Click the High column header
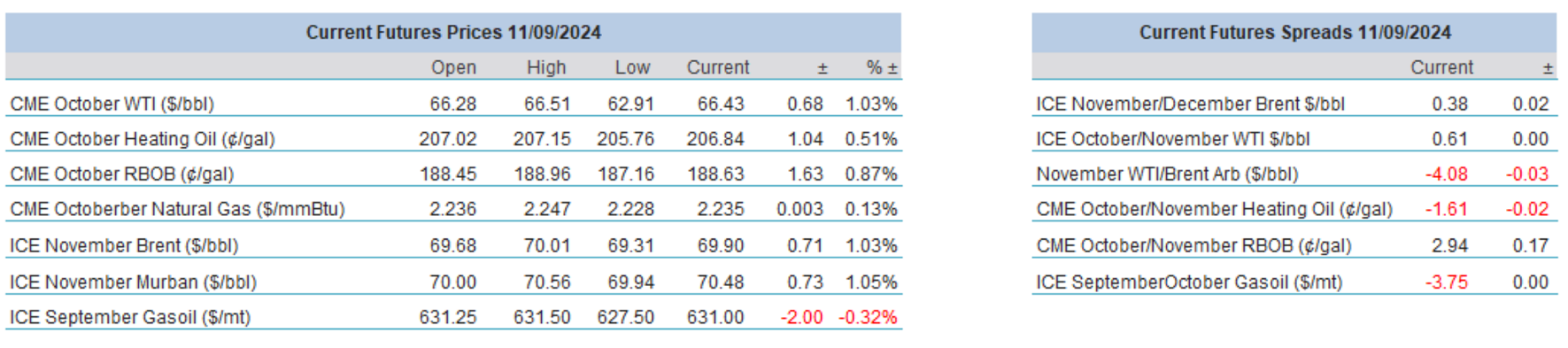The height and width of the screenshot is (348, 1568). coord(546,67)
